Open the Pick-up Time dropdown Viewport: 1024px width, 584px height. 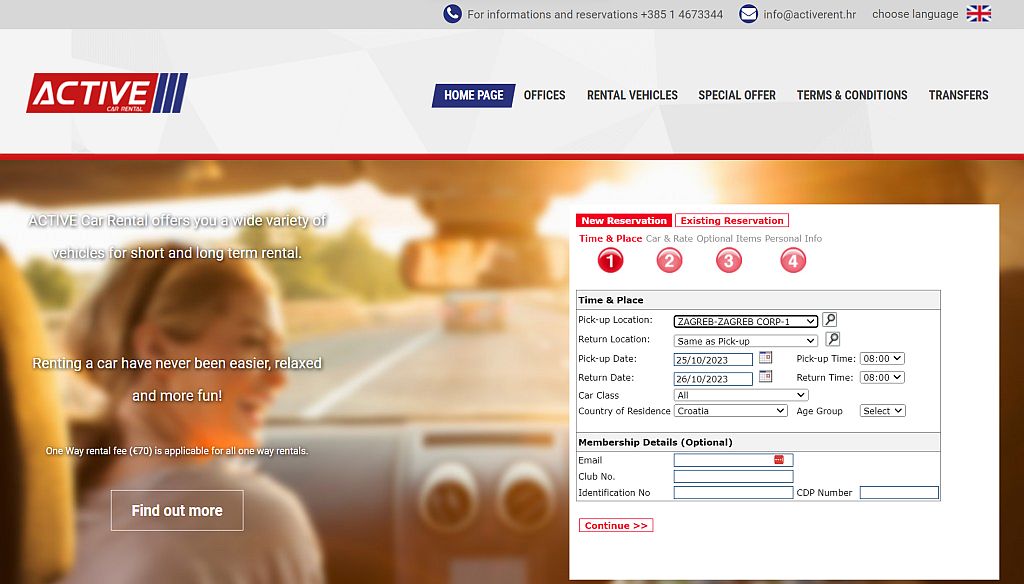click(x=882, y=359)
